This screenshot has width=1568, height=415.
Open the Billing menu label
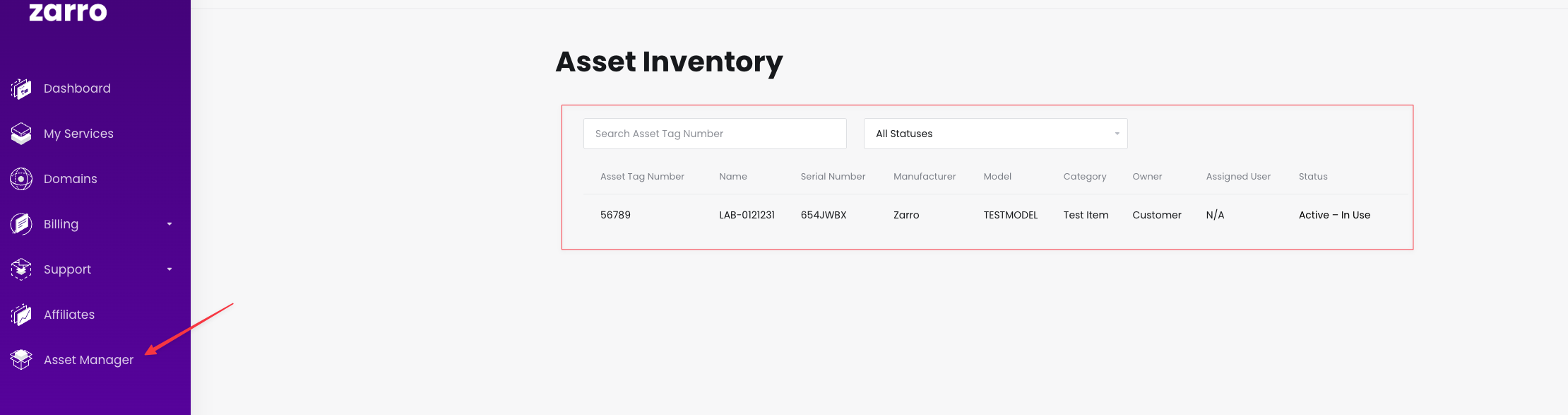coord(61,224)
